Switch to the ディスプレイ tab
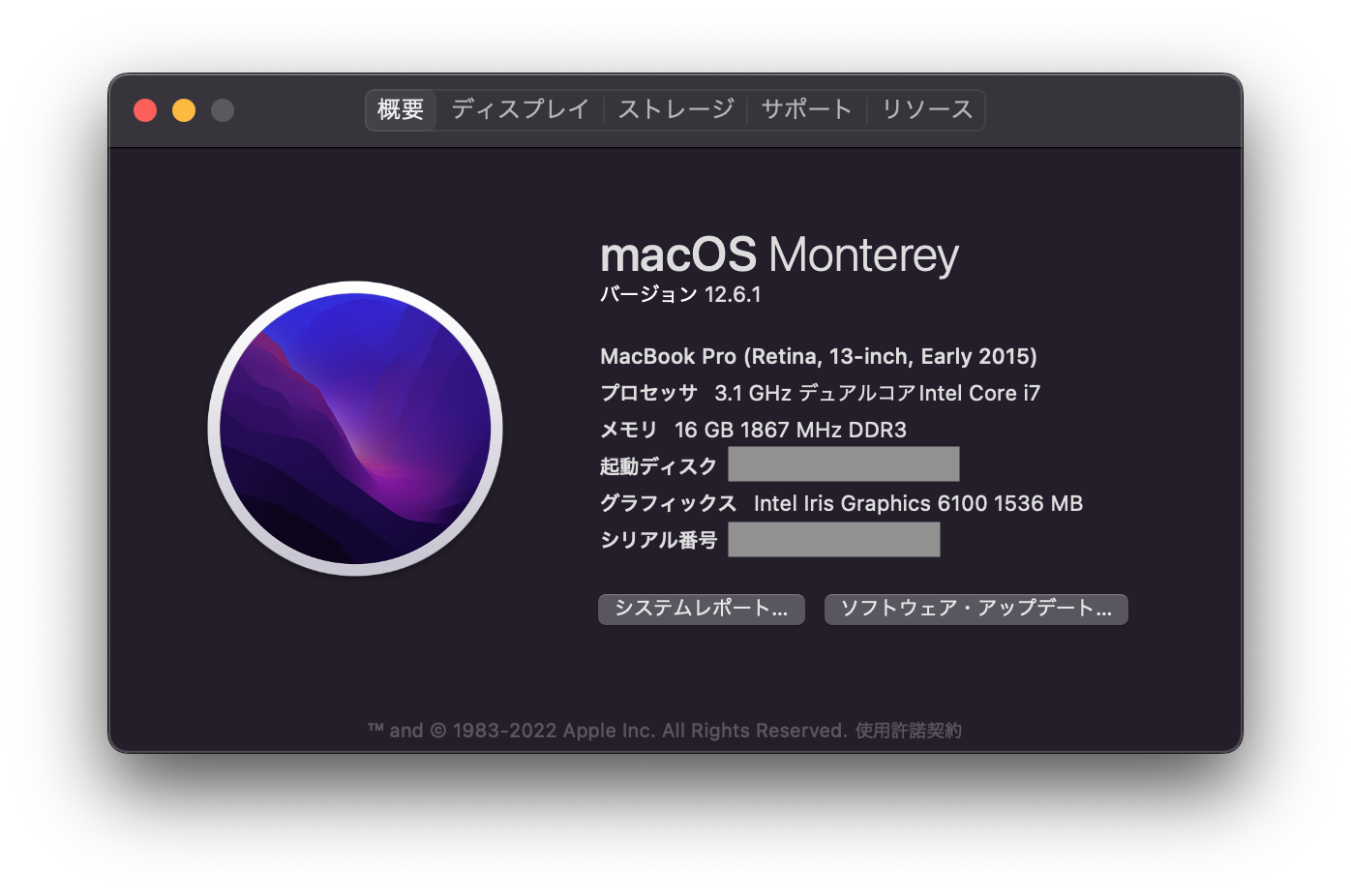 click(521, 109)
